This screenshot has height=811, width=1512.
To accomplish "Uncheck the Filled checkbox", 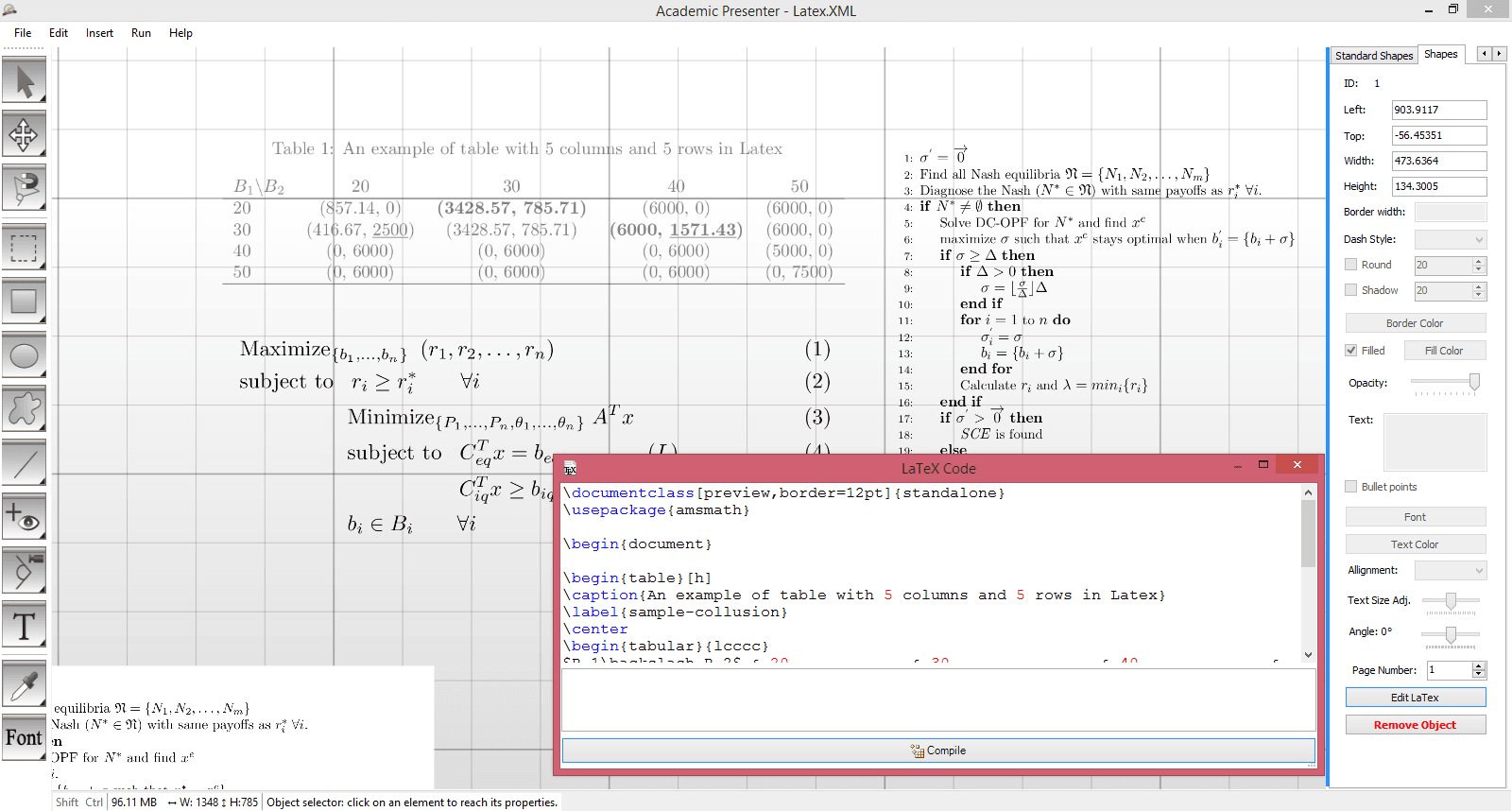I will (x=1351, y=351).
